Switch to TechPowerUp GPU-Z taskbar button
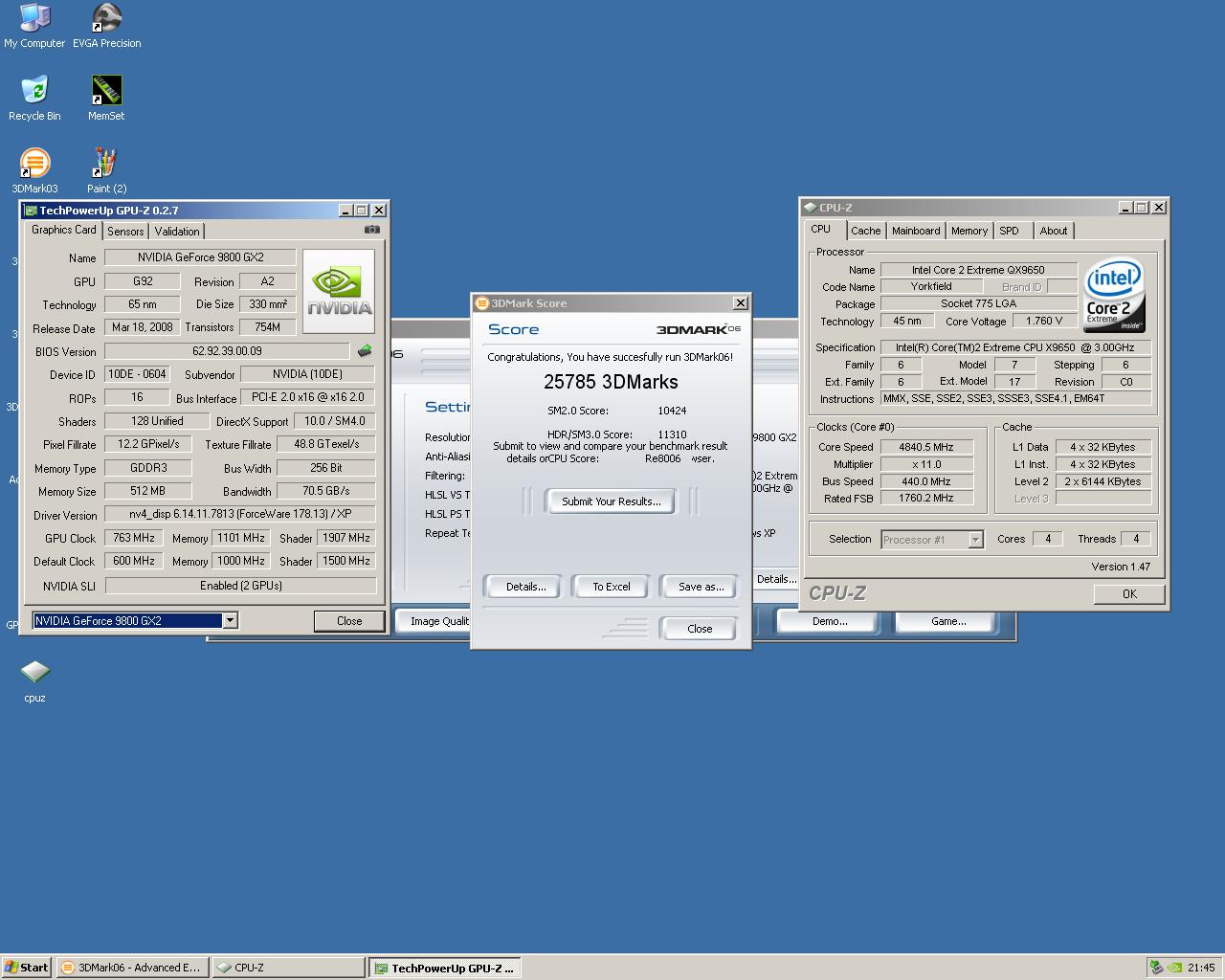Image resolution: width=1225 pixels, height=980 pixels. click(445, 968)
